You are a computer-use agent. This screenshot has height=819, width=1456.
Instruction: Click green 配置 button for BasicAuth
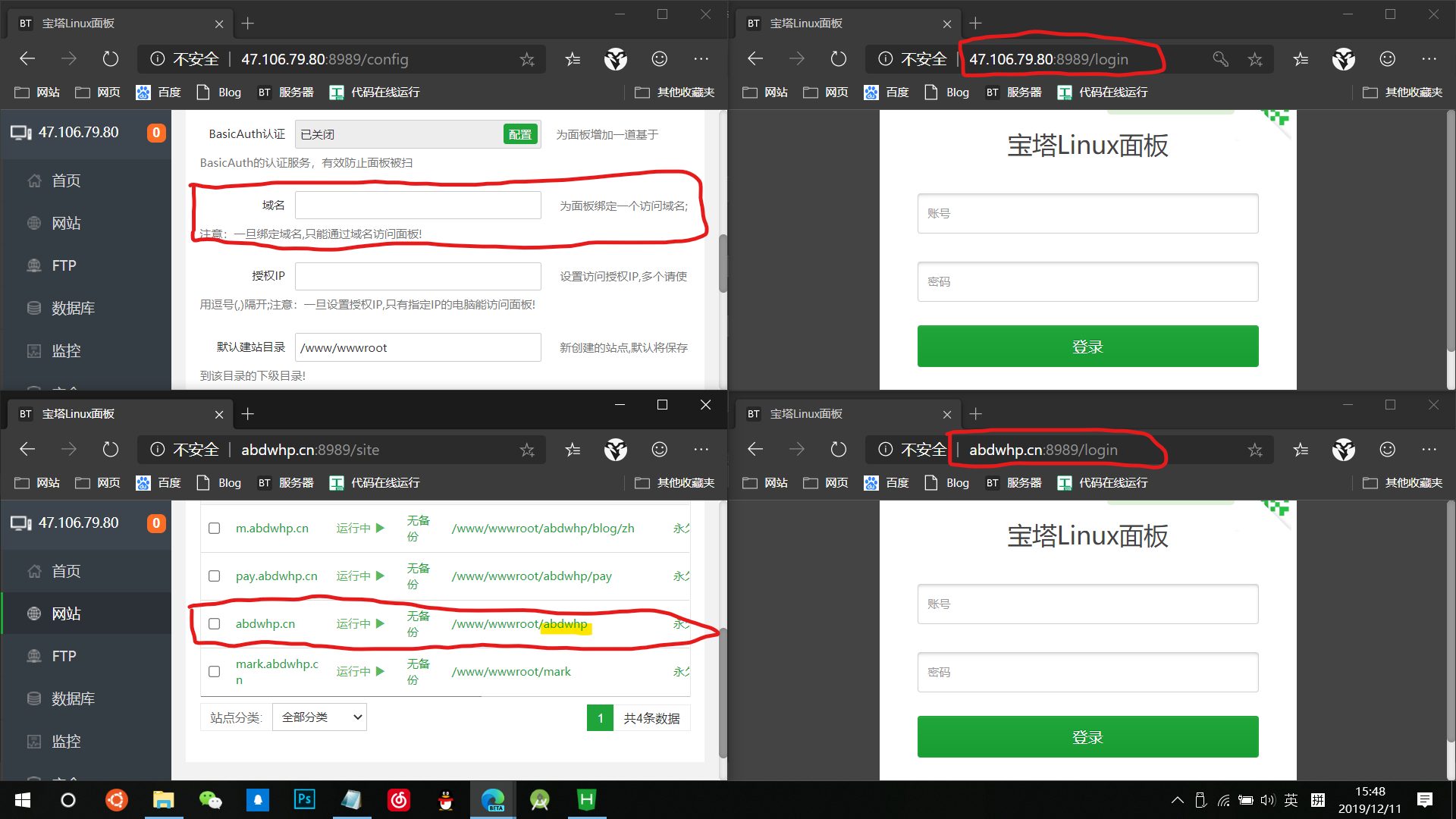click(x=519, y=134)
